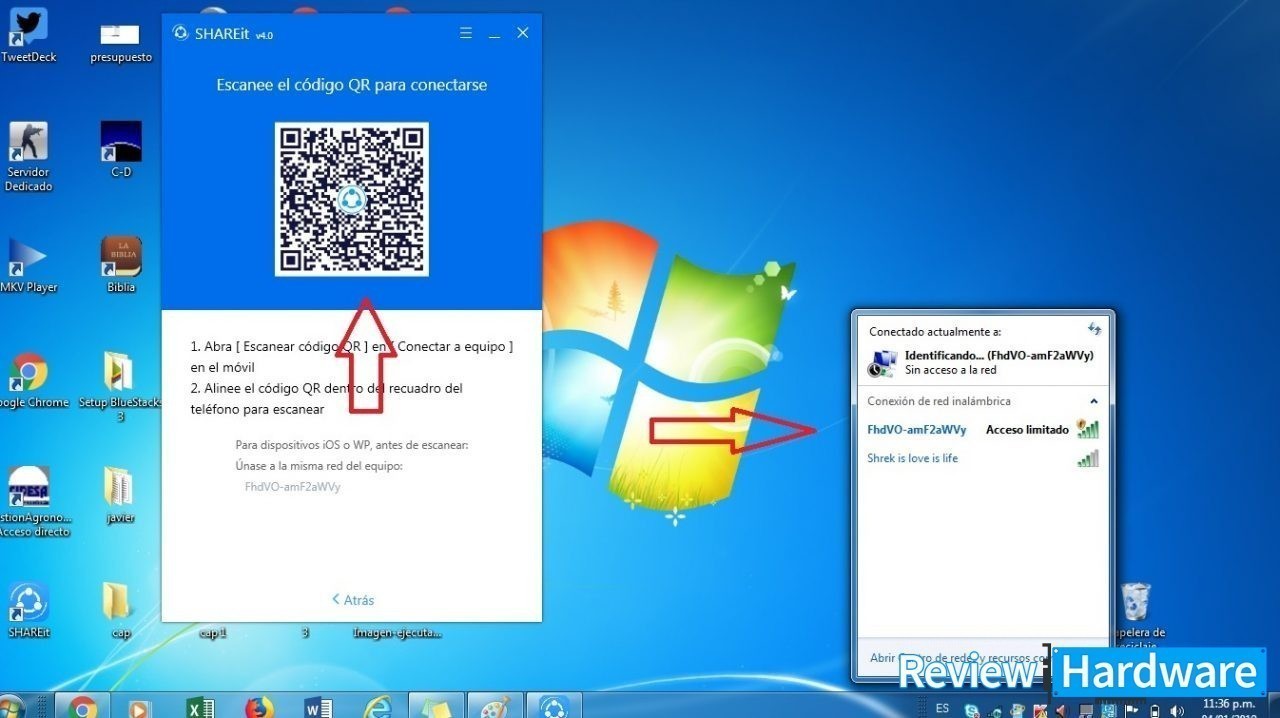Click the SHAREit logo in title bar
1280x718 pixels.
click(x=181, y=32)
